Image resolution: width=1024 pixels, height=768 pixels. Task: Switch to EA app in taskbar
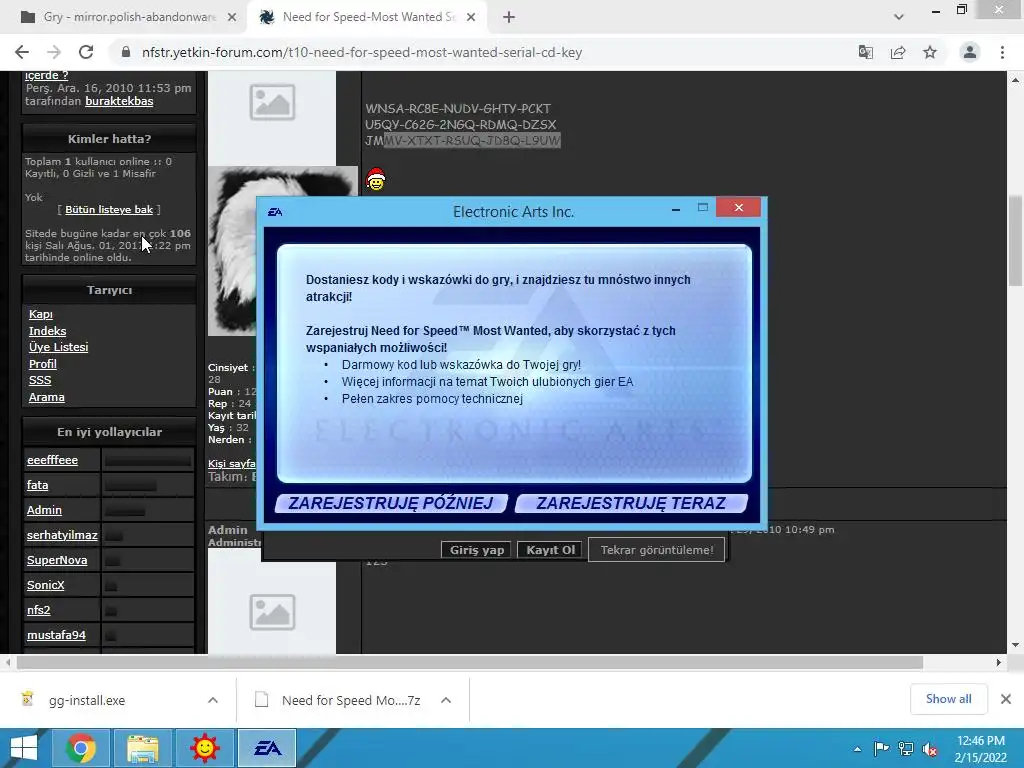(x=267, y=748)
